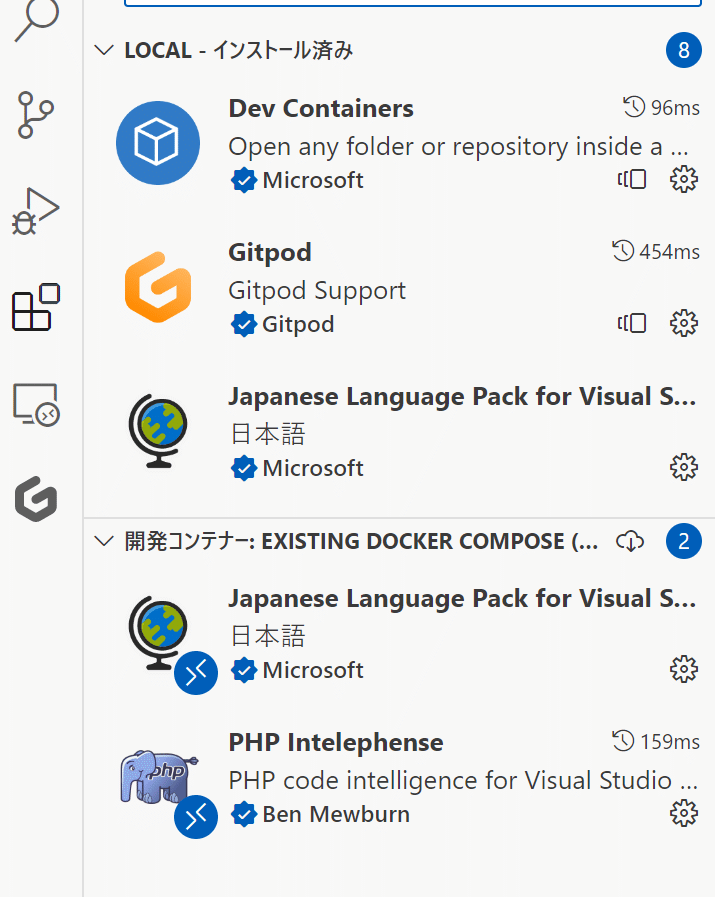Click the cloud install icon on the container section
The image size is (715, 897).
click(x=630, y=540)
